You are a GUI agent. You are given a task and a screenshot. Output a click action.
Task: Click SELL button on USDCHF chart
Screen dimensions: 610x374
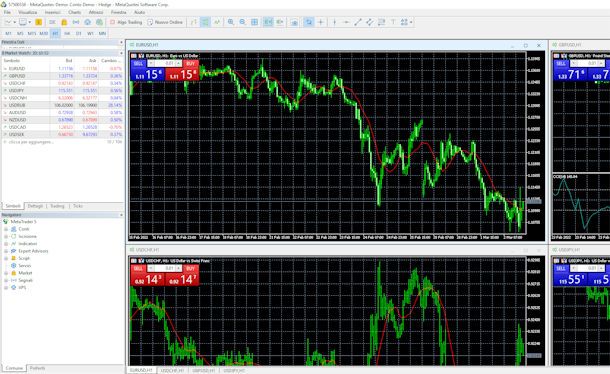click(x=138, y=269)
